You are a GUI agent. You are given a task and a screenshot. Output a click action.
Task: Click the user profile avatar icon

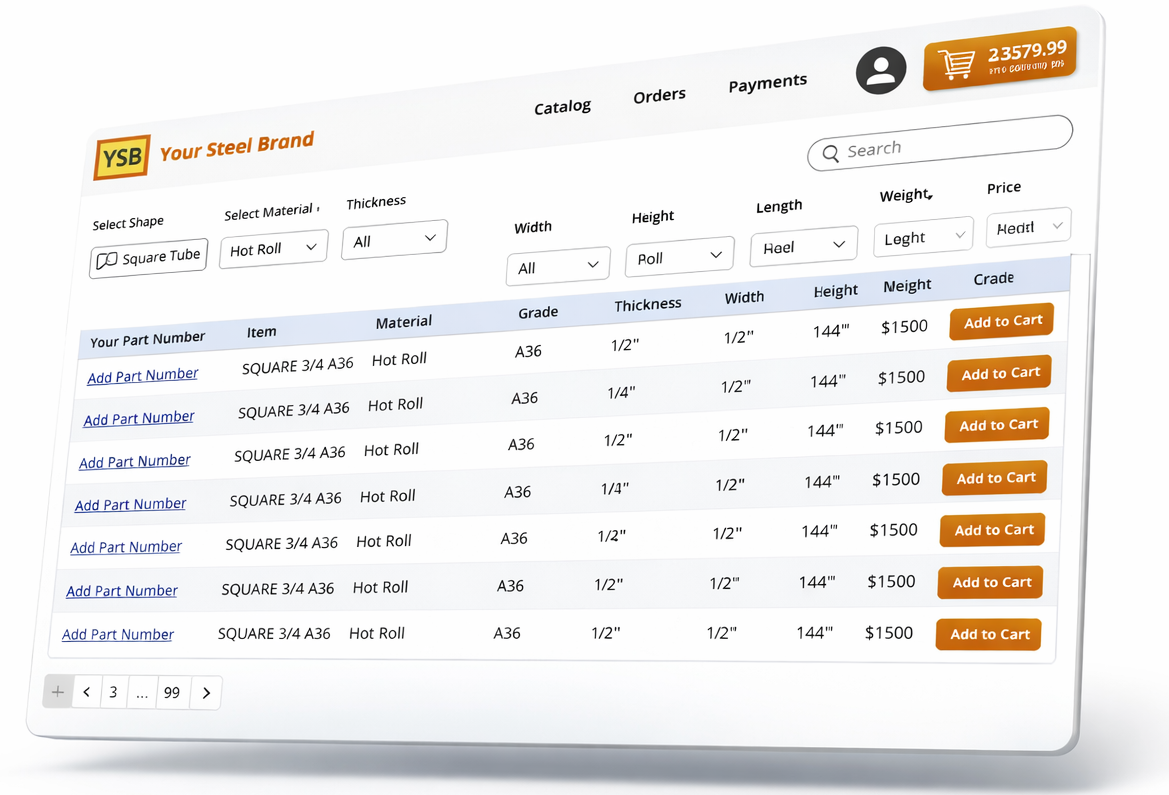[x=880, y=70]
